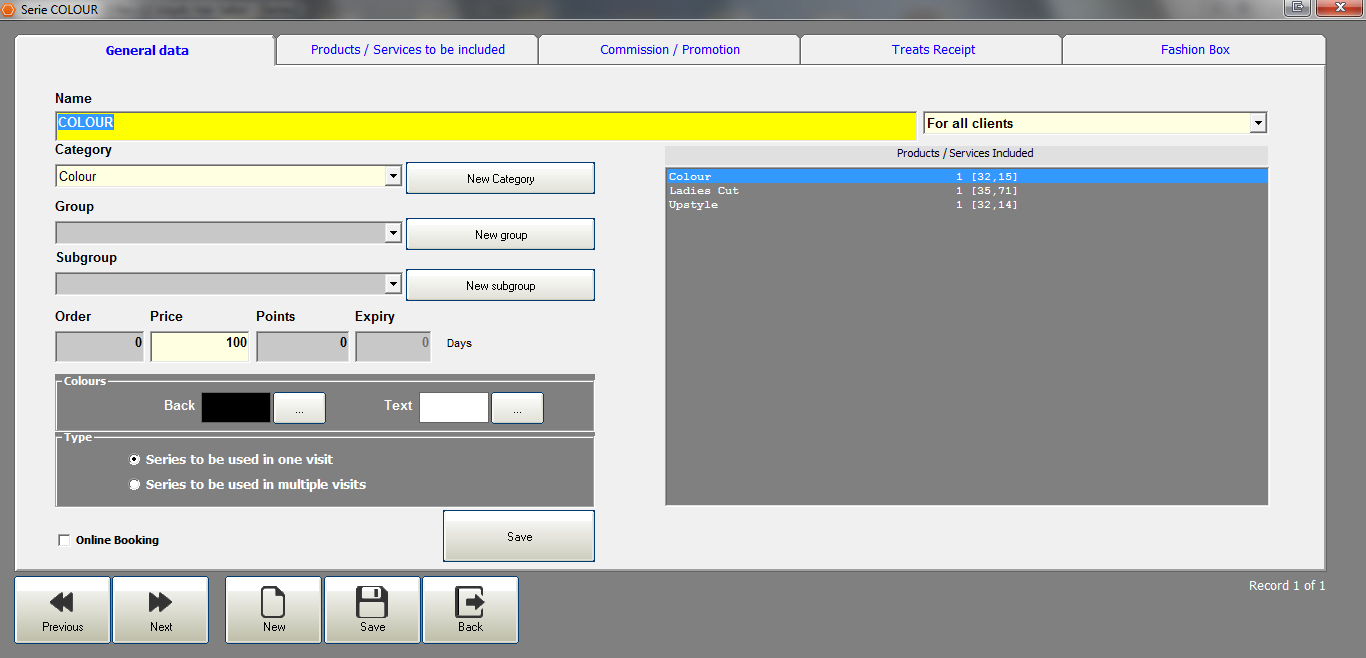The image size is (1366, 658).
Task: Enable the Online Booking checkbox
Action: pos(65,540)
